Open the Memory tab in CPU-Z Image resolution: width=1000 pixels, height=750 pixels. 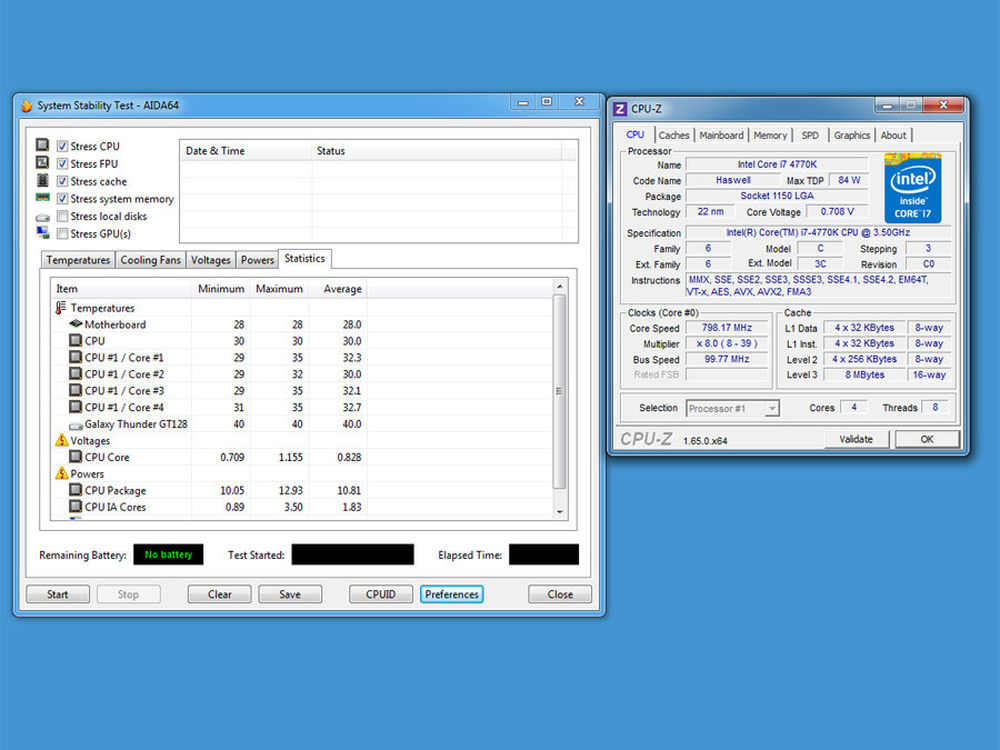click(x=770, y=135)
